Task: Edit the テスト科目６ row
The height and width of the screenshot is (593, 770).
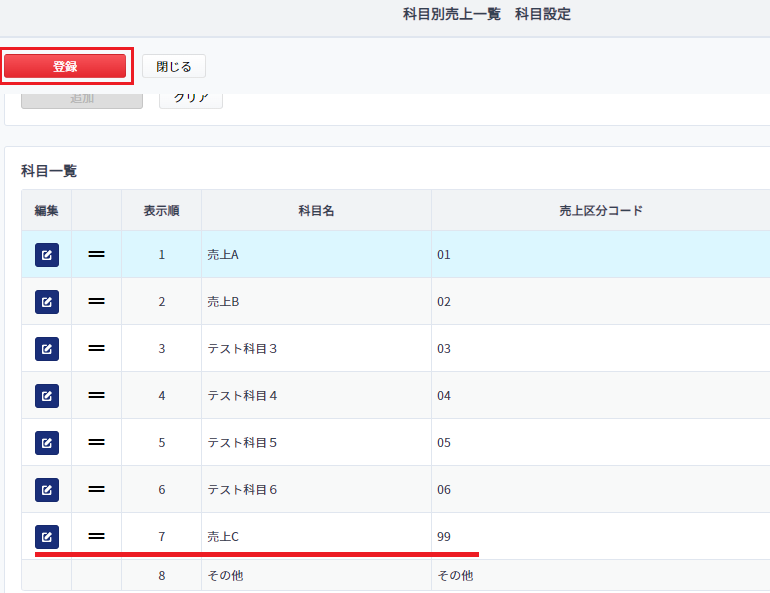Action: pos(47,490)
